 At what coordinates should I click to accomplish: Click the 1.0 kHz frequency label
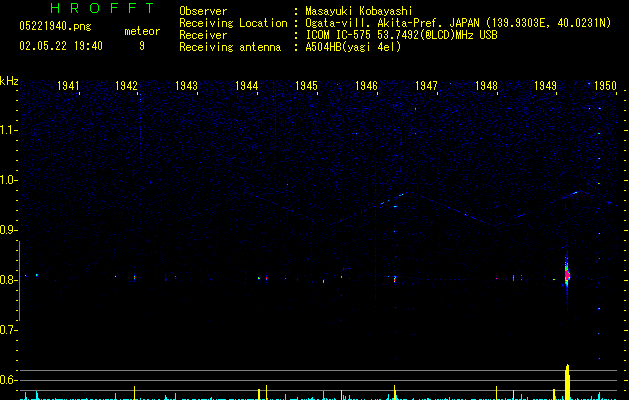click(x=8, y=180)
